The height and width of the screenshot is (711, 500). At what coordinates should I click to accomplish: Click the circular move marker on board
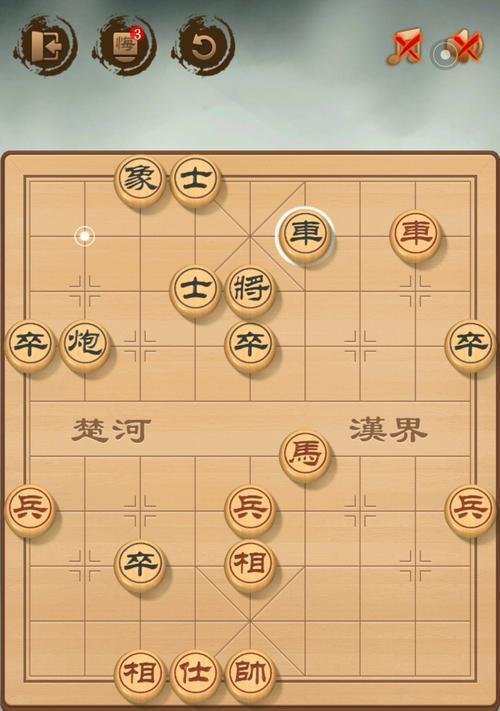point(85,236)
